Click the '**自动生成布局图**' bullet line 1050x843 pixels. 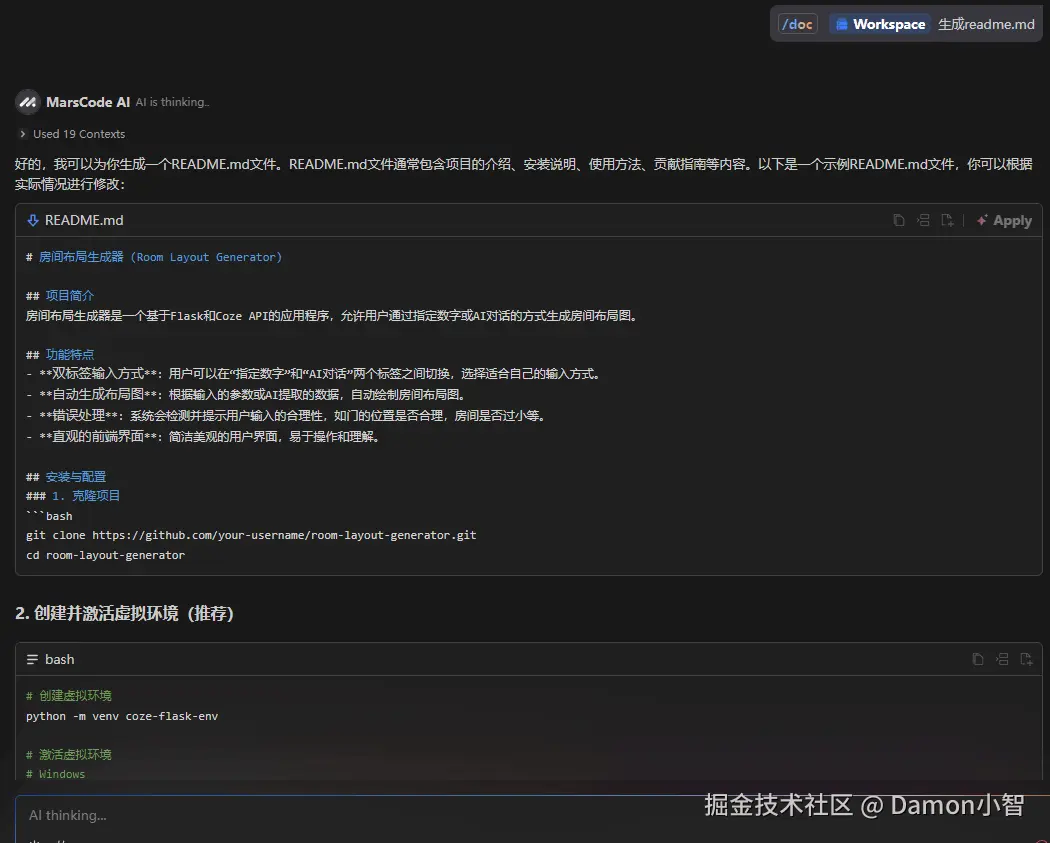[x=246, y=394]
